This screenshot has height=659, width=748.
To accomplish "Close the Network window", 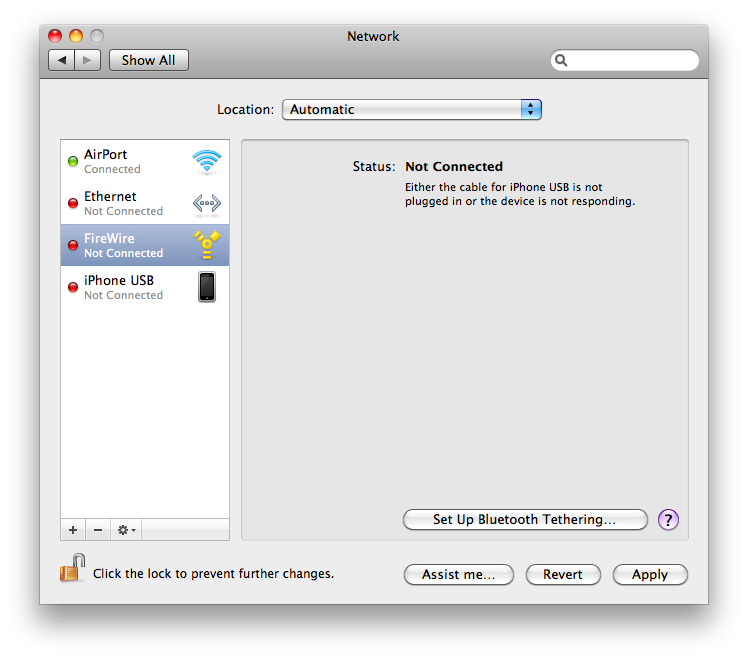I will (x=55, y=36).
